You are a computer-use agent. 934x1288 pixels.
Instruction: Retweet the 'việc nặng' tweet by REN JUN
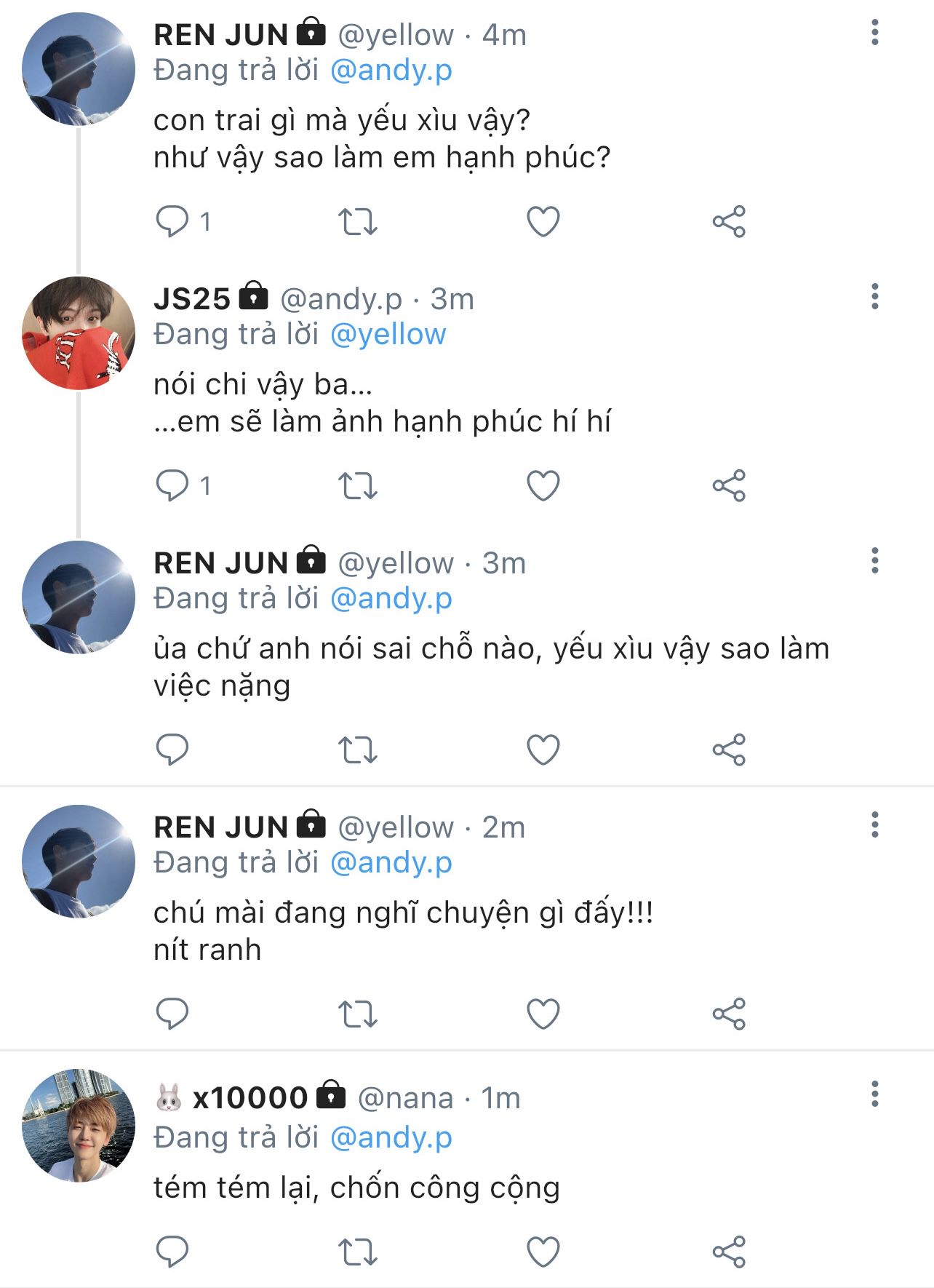coord(357,750)
